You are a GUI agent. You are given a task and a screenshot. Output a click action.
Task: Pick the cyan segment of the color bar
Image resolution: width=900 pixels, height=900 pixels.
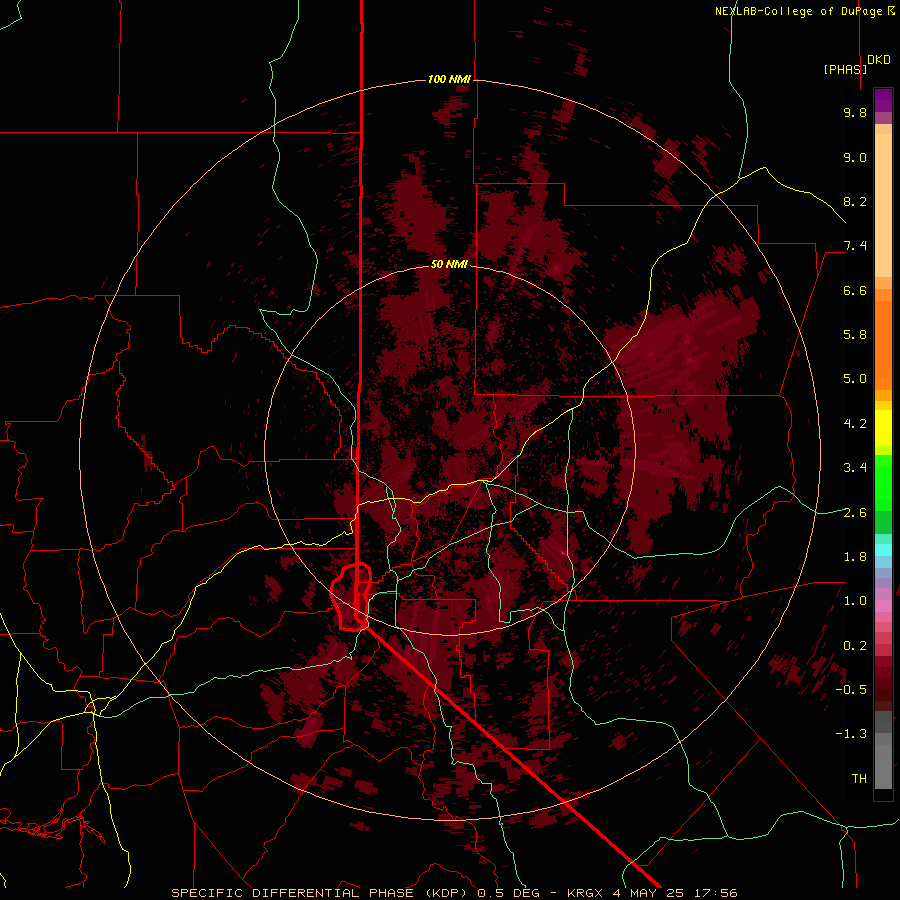coord(883,550)
